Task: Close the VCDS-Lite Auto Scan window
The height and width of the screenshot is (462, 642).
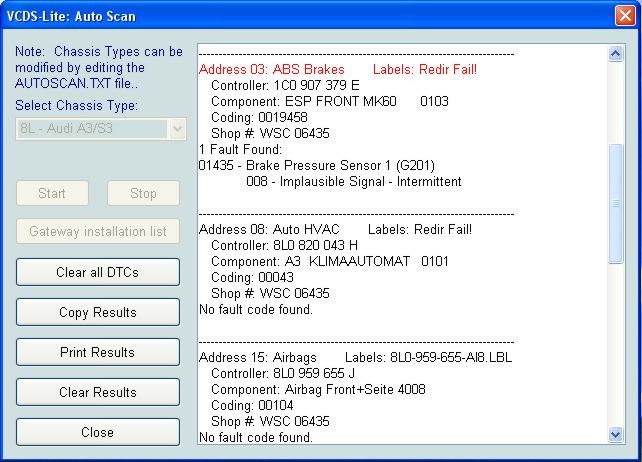Action: (625, 16)
